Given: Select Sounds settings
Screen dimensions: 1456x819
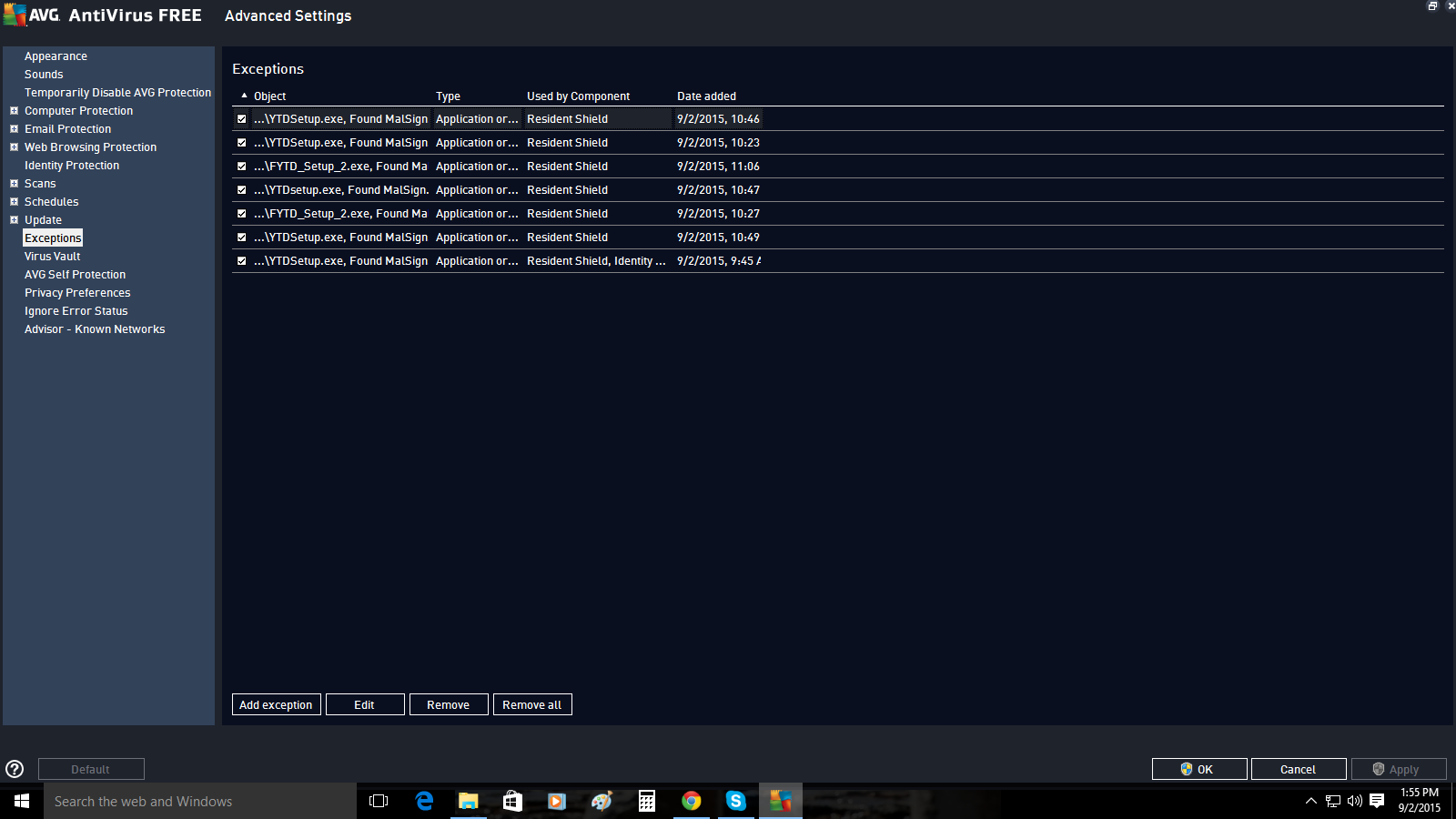Looking at the screenshot, I should (x=44, y=75).
